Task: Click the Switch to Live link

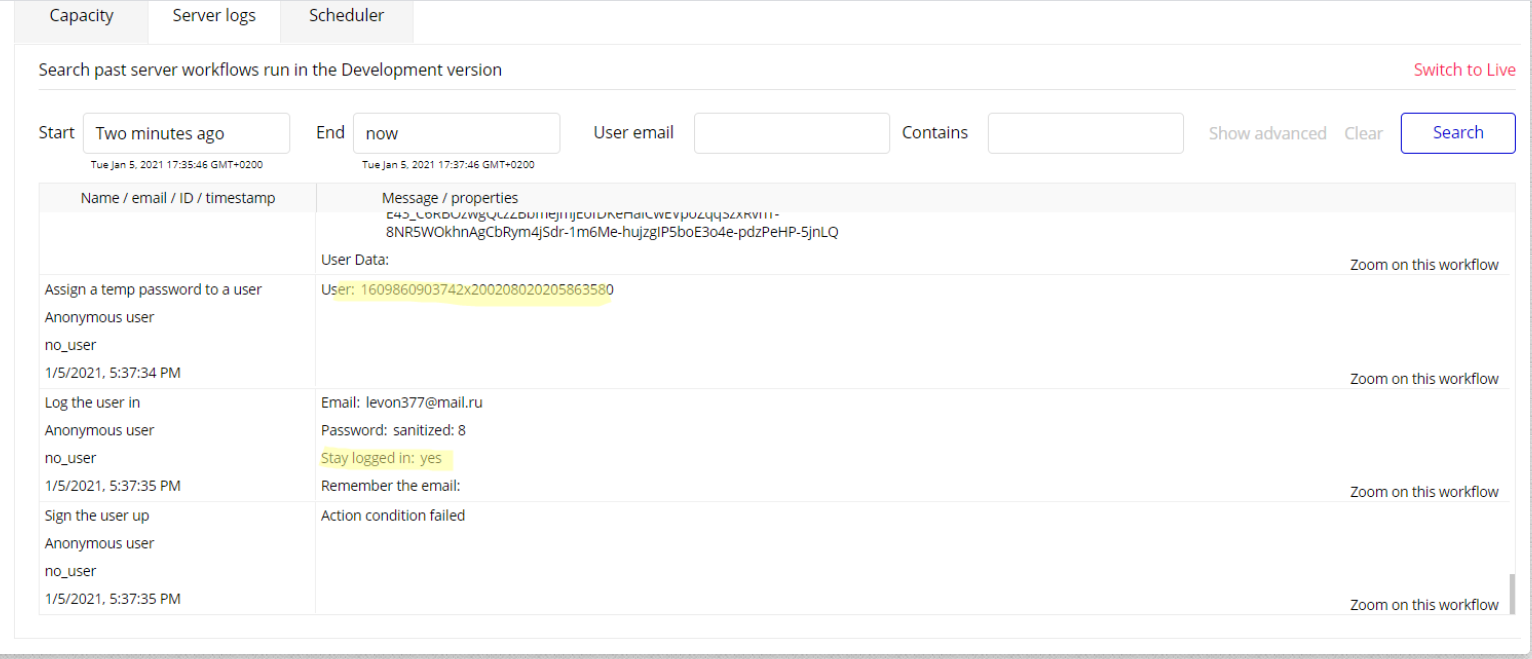Action: pos(1464,70)
